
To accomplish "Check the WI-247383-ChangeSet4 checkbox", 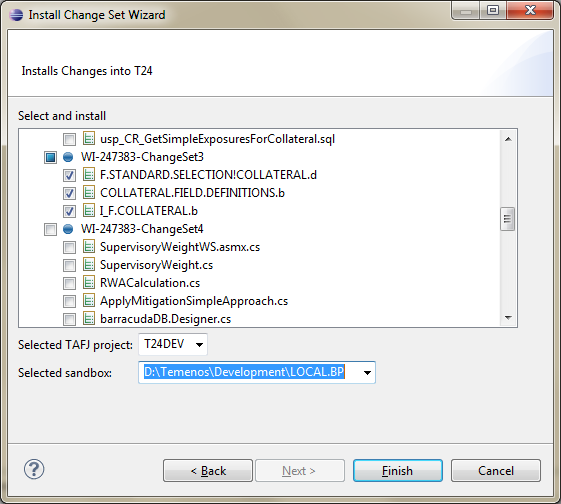I will pyautogui.click(x=50, y=229).
